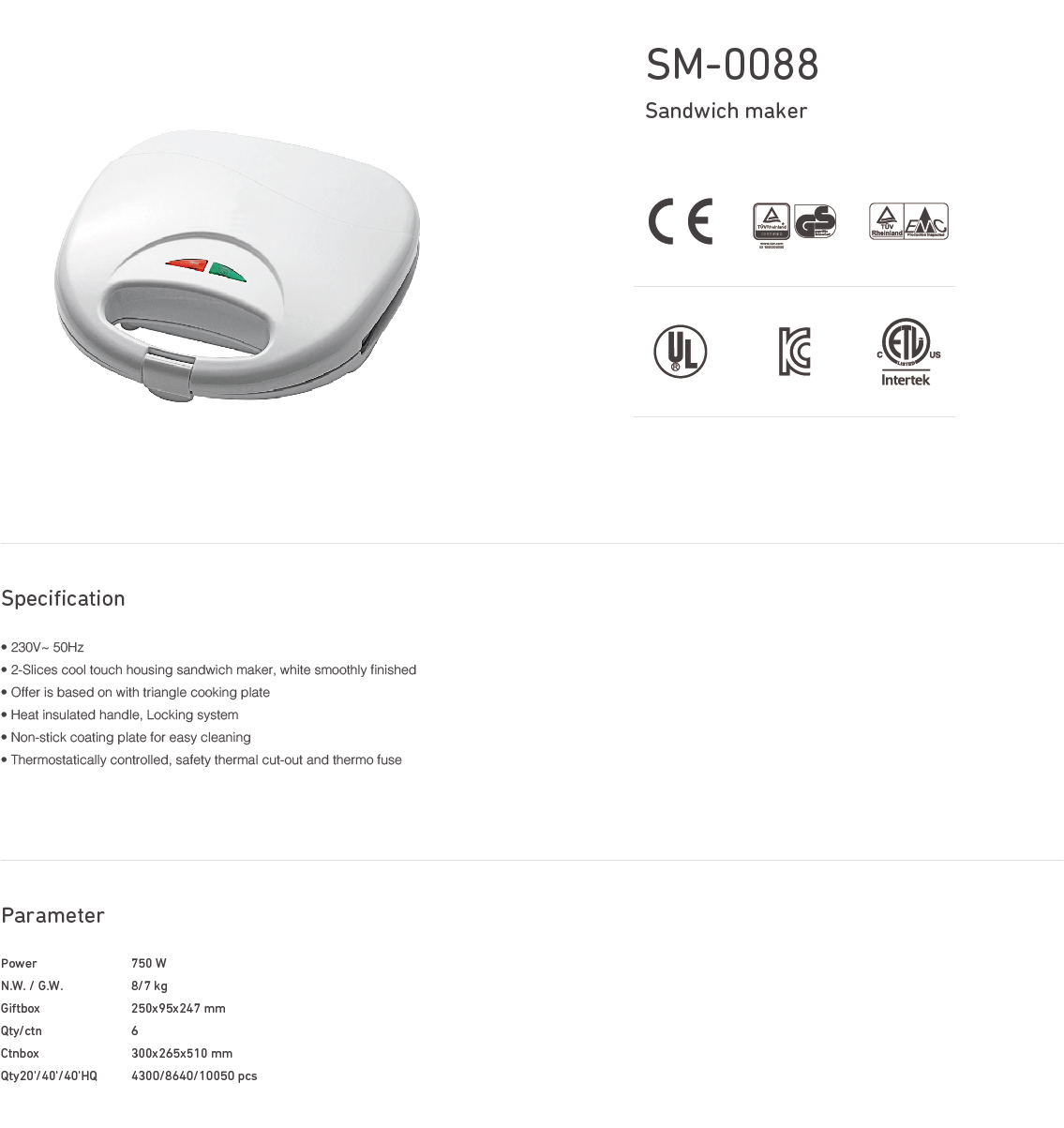Click the TÜV Rheinland EMC certification logo
The height and width of the screenshot is (1128, 1064).
click(908, 221)
